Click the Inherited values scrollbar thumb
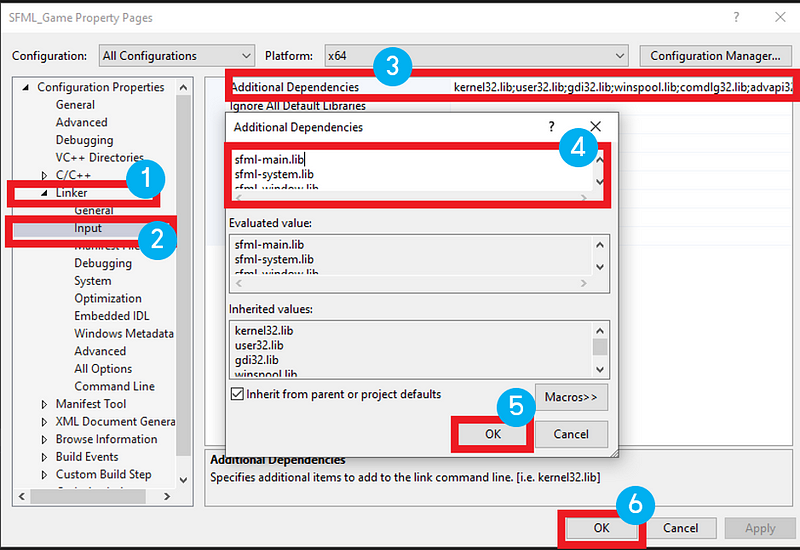This screenshot has height=550, width=800. click(600, 347)
